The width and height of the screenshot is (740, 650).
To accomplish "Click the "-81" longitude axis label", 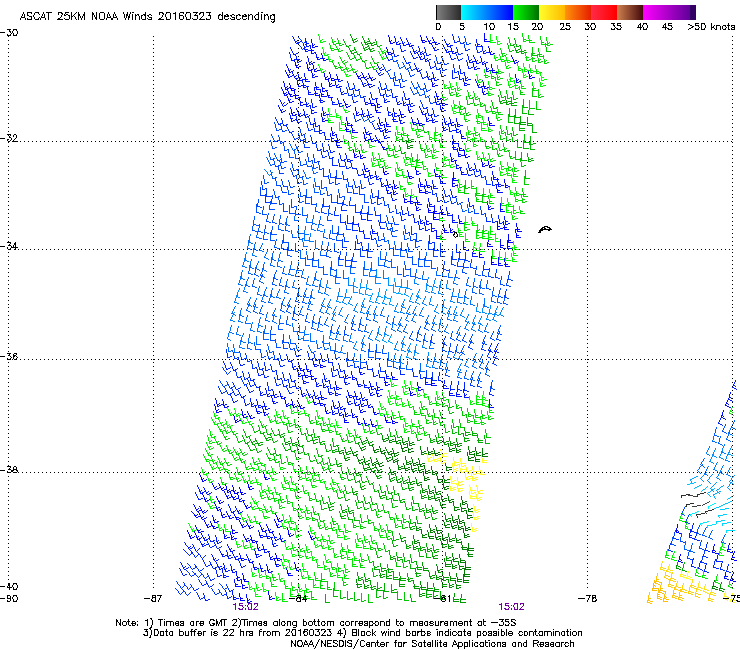I will pos(442,599).
